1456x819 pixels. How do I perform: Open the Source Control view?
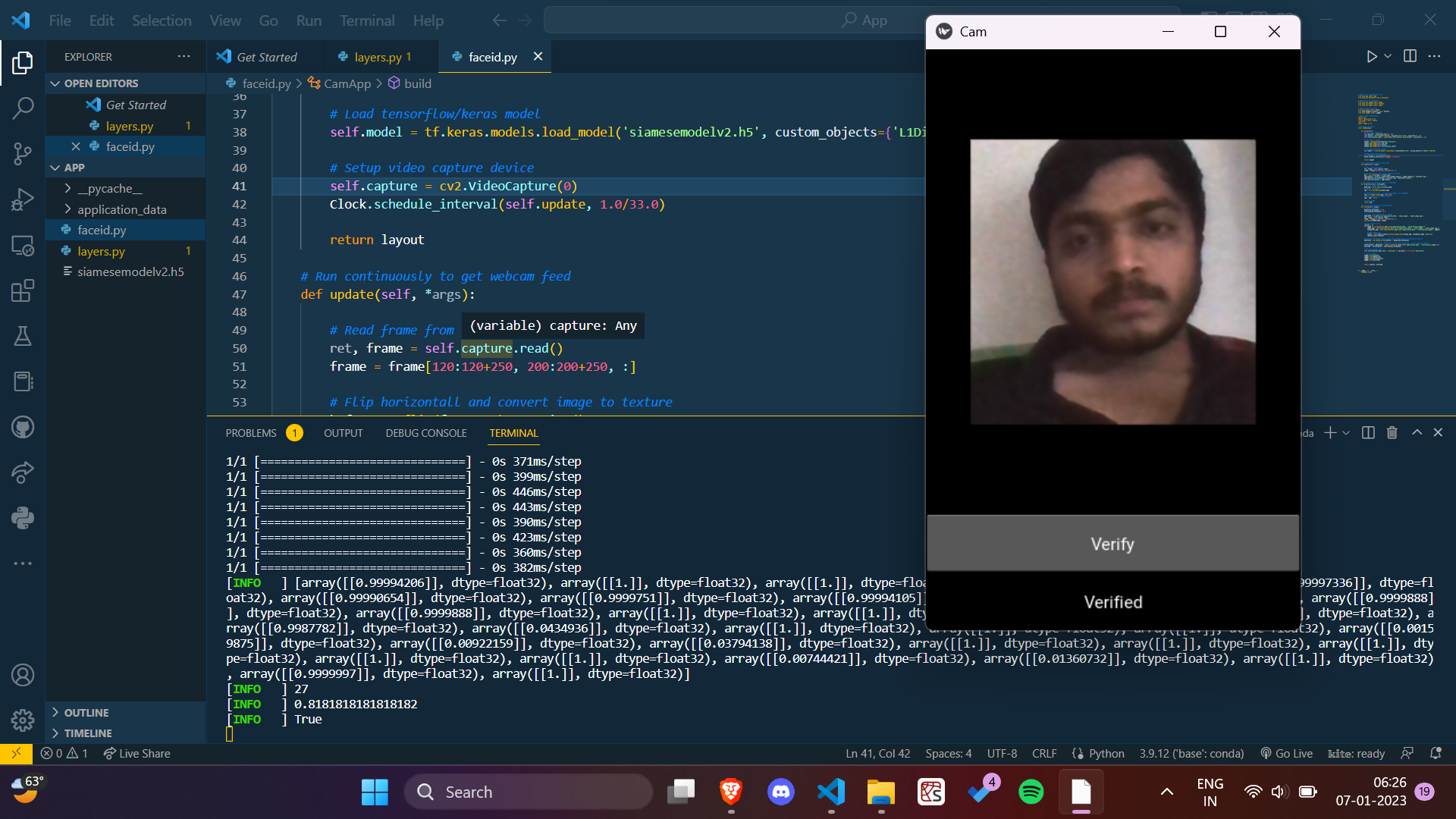click(x=23, y=153)
